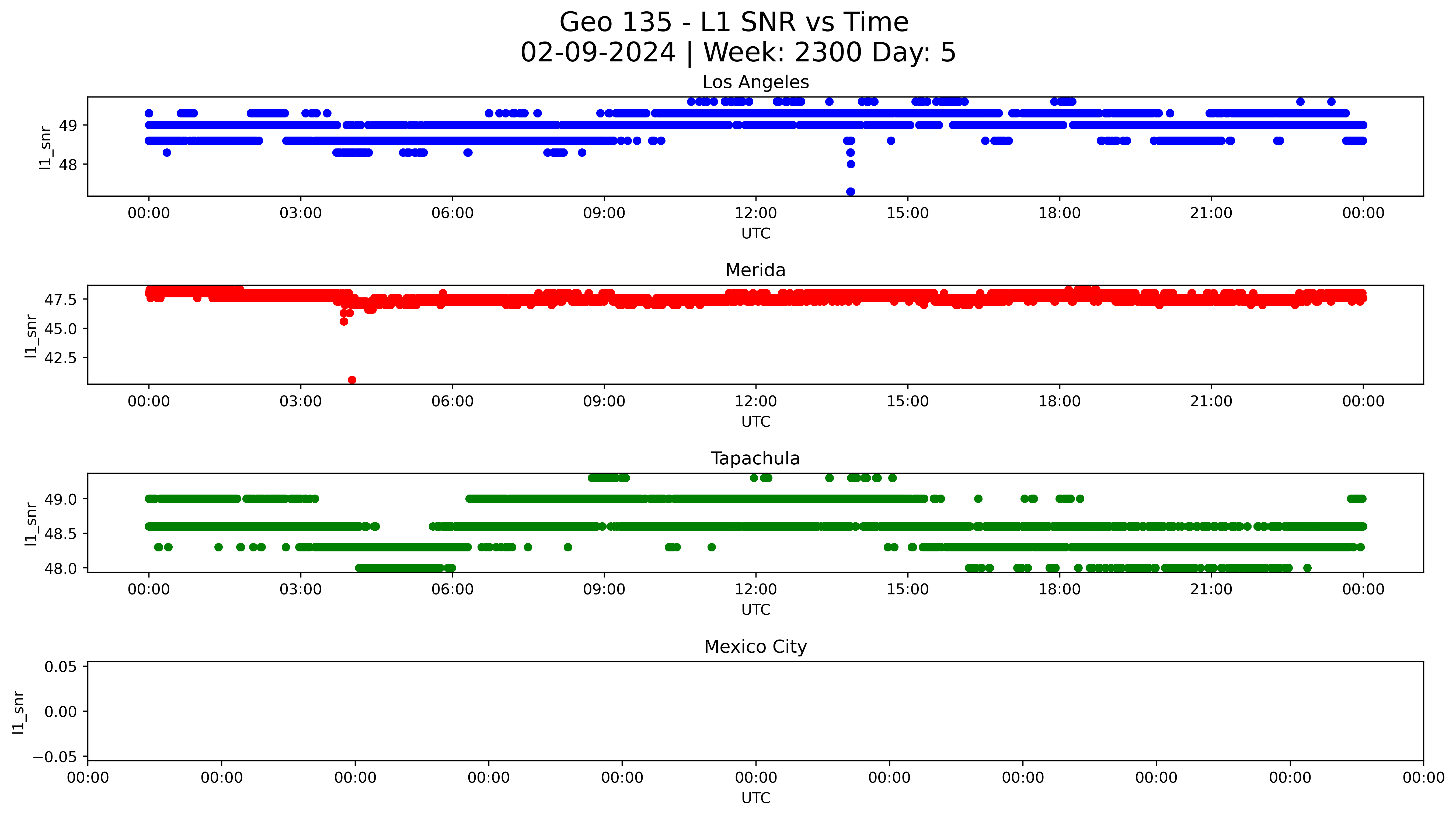The width and height of the screenshot is (1456, 817).
Task: Click the "42.5" y-tick on Merida plot
Action: 61,358
